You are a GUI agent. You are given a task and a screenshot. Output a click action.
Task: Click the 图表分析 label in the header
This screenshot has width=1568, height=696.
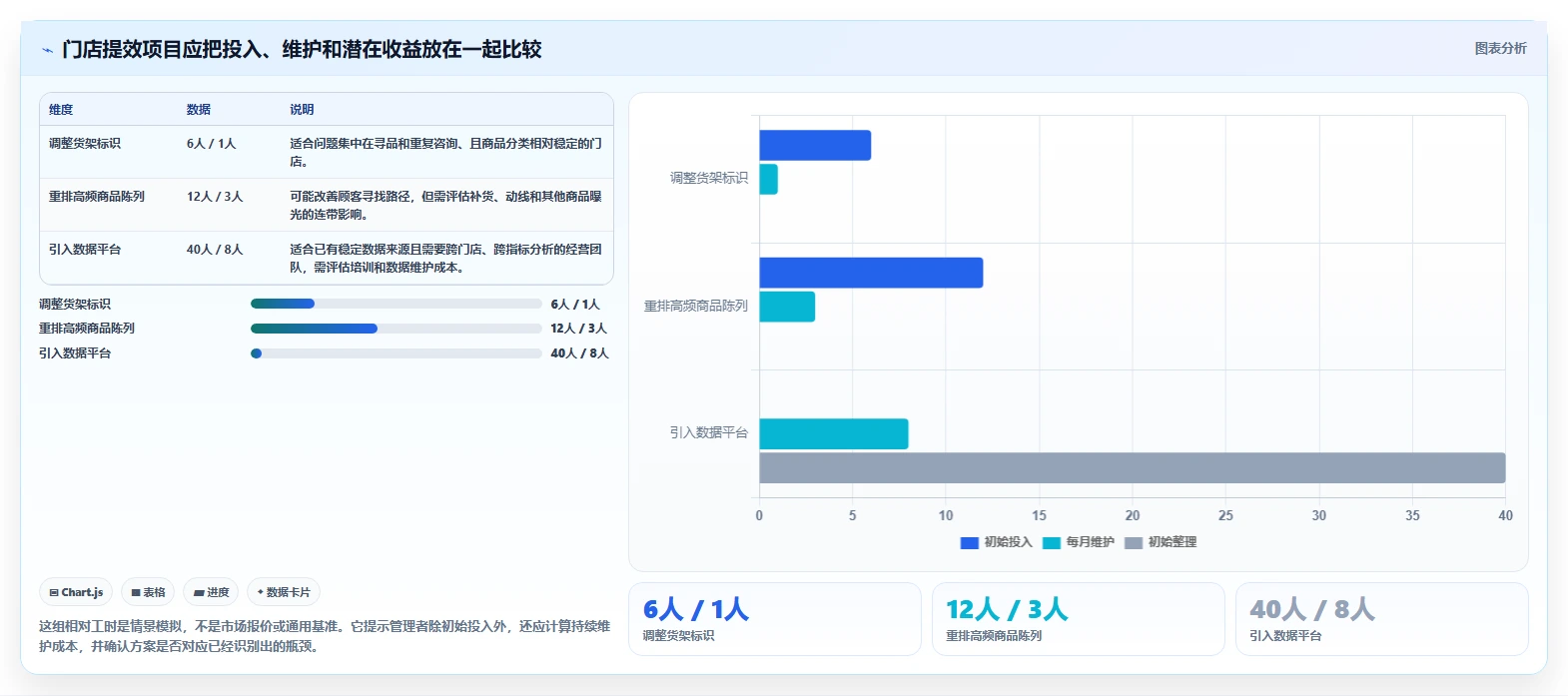pyautogui.click(x=1500, y=48)
